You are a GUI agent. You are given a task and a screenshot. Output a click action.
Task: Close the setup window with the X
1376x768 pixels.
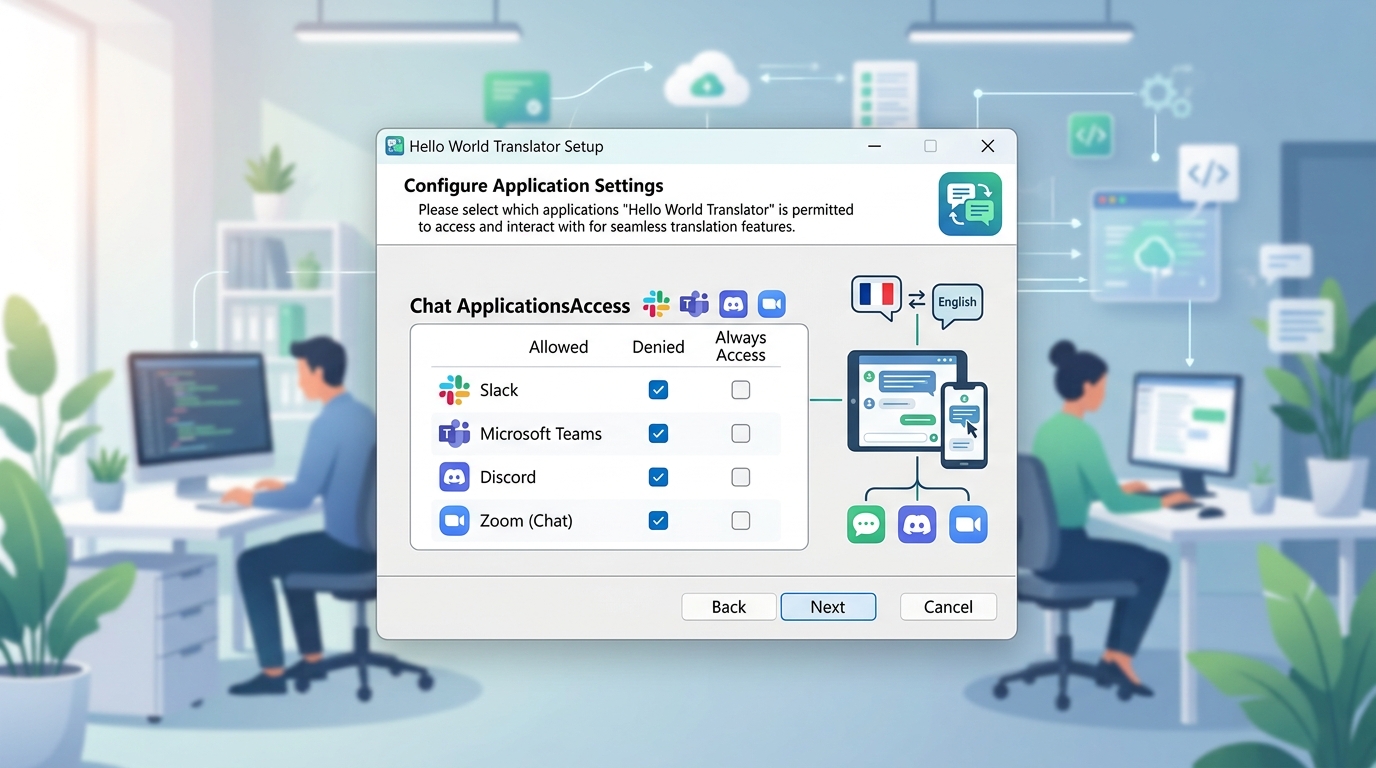pos(988,146)
